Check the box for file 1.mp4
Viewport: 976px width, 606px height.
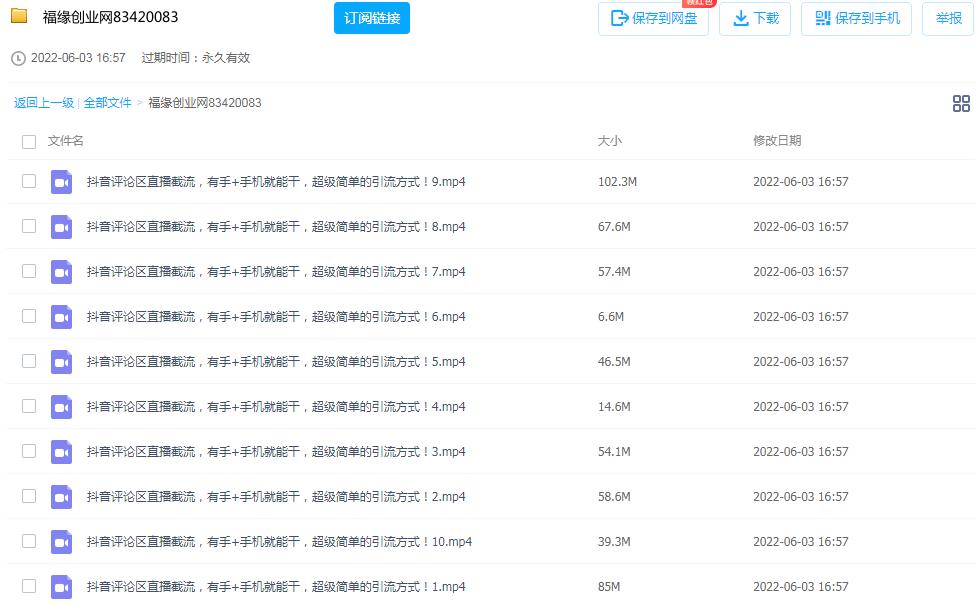click(x=29, y=585)
